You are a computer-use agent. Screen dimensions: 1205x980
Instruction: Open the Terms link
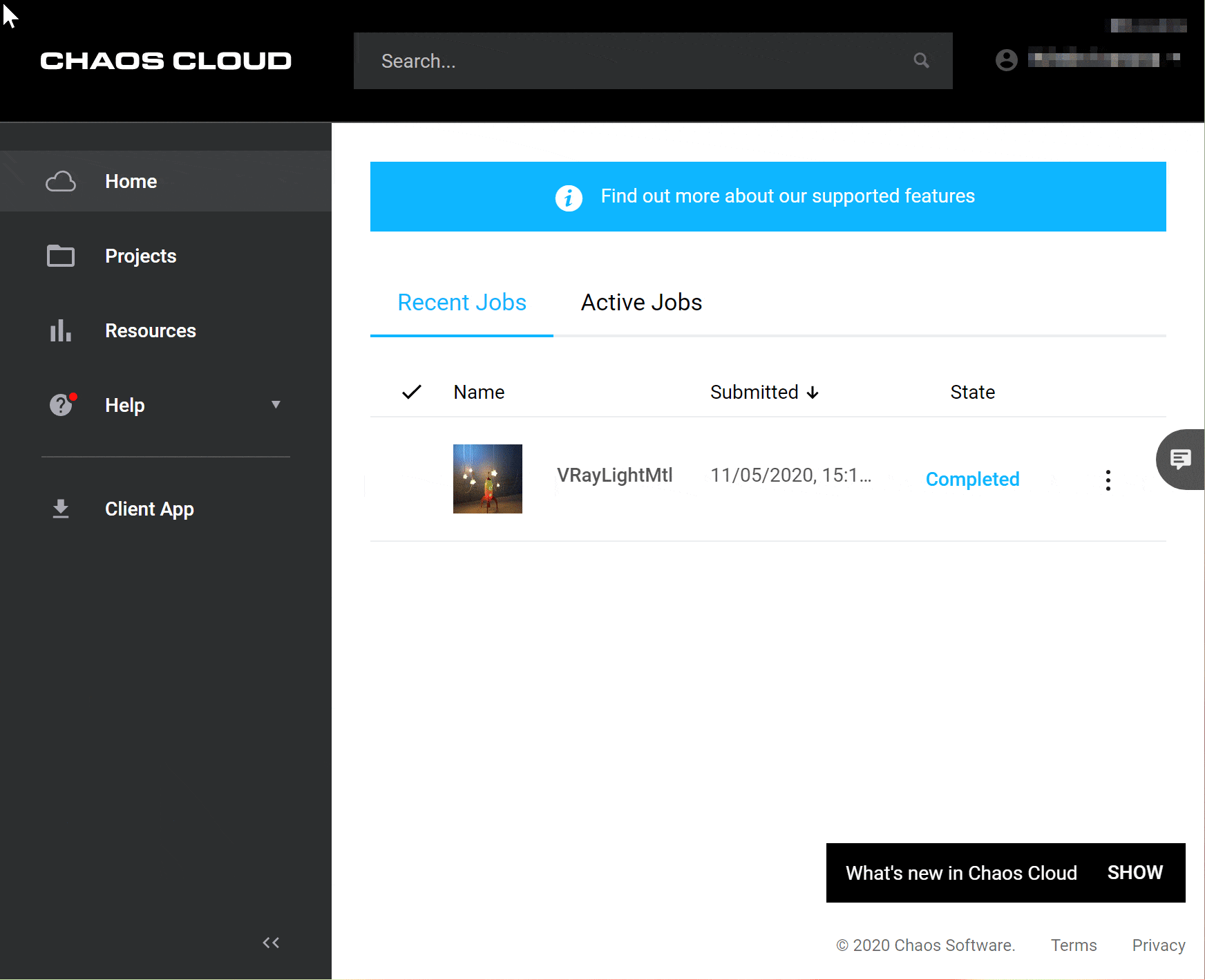tap(1074, 945)
